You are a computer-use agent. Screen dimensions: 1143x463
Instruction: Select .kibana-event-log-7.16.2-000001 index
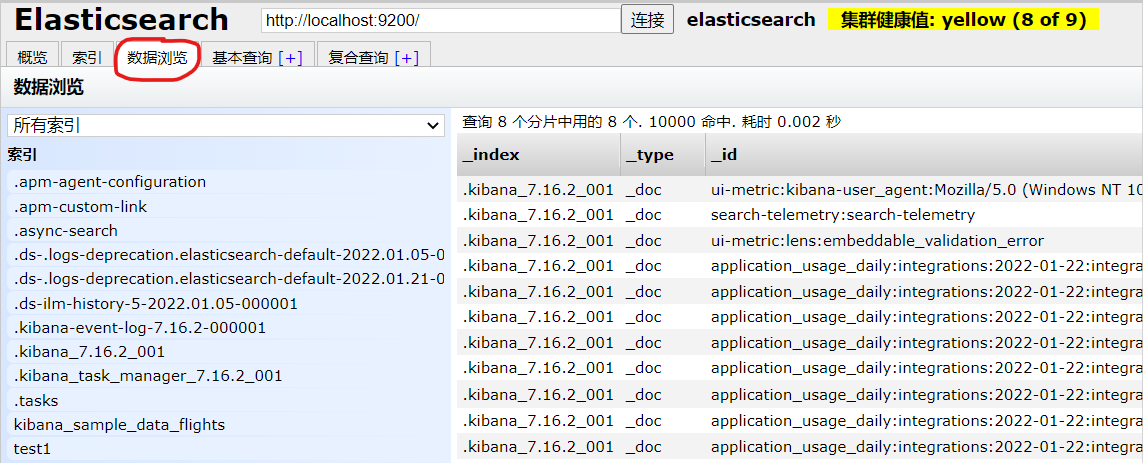pyautogui.click(x=227, y=328)
